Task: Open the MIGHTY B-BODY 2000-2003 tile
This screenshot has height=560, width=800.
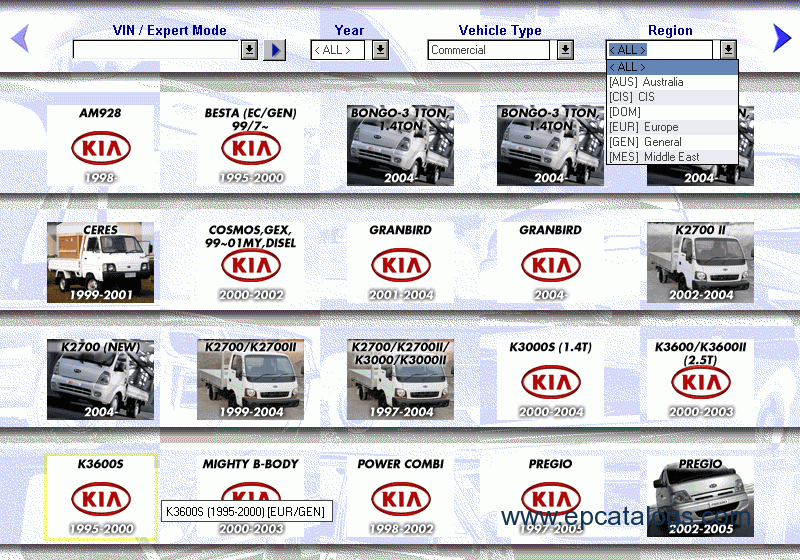Action: (x=251, y=497)
